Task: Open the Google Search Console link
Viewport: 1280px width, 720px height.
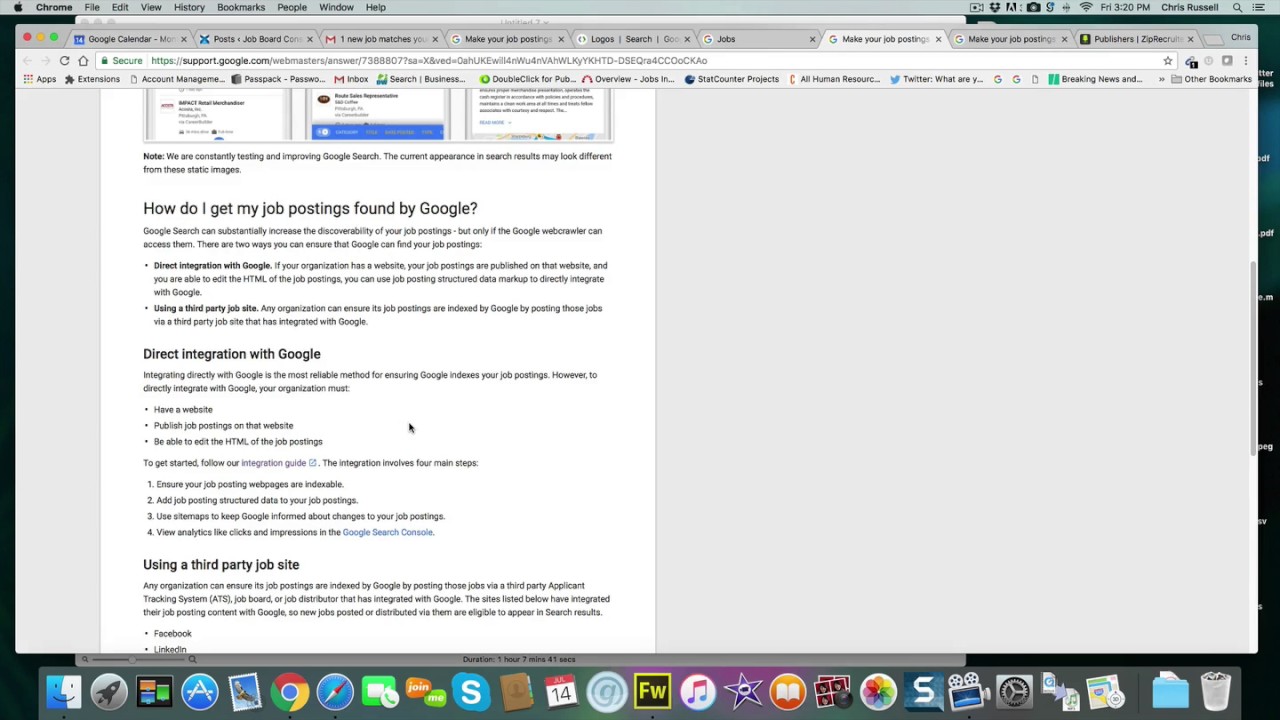Action: [x=387, y=532]
